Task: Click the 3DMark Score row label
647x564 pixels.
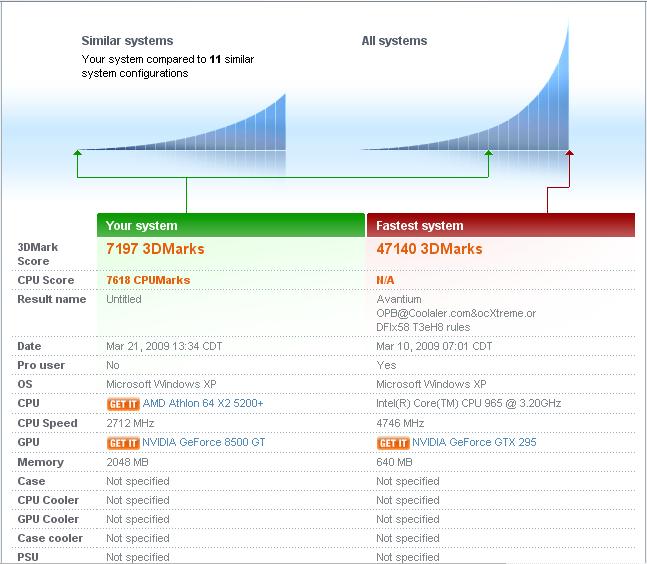Action: [x=38, y=254]
